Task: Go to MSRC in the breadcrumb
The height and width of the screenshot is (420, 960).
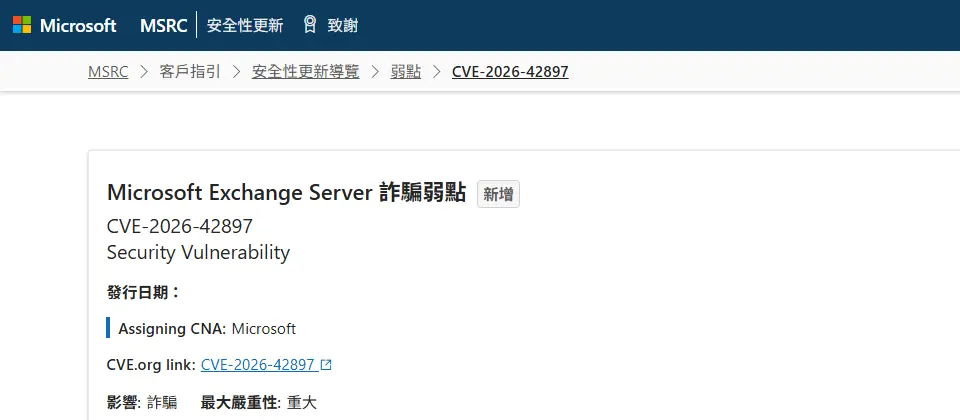Action: tap(108, 72)
